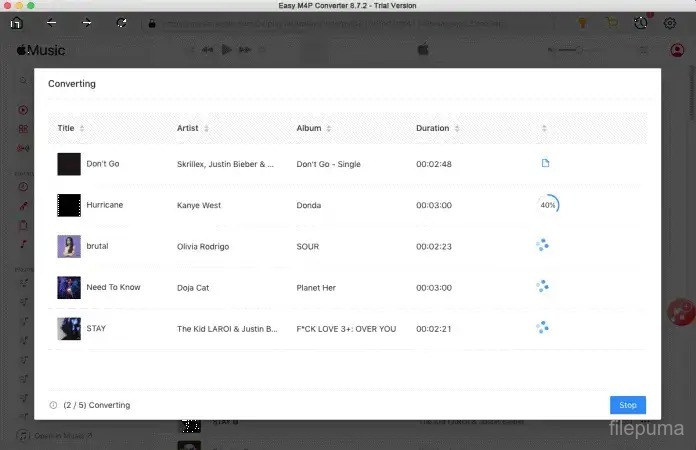
Task: Click the 40% progress indicator for Hurricane
Action: (x=547, y=205)
